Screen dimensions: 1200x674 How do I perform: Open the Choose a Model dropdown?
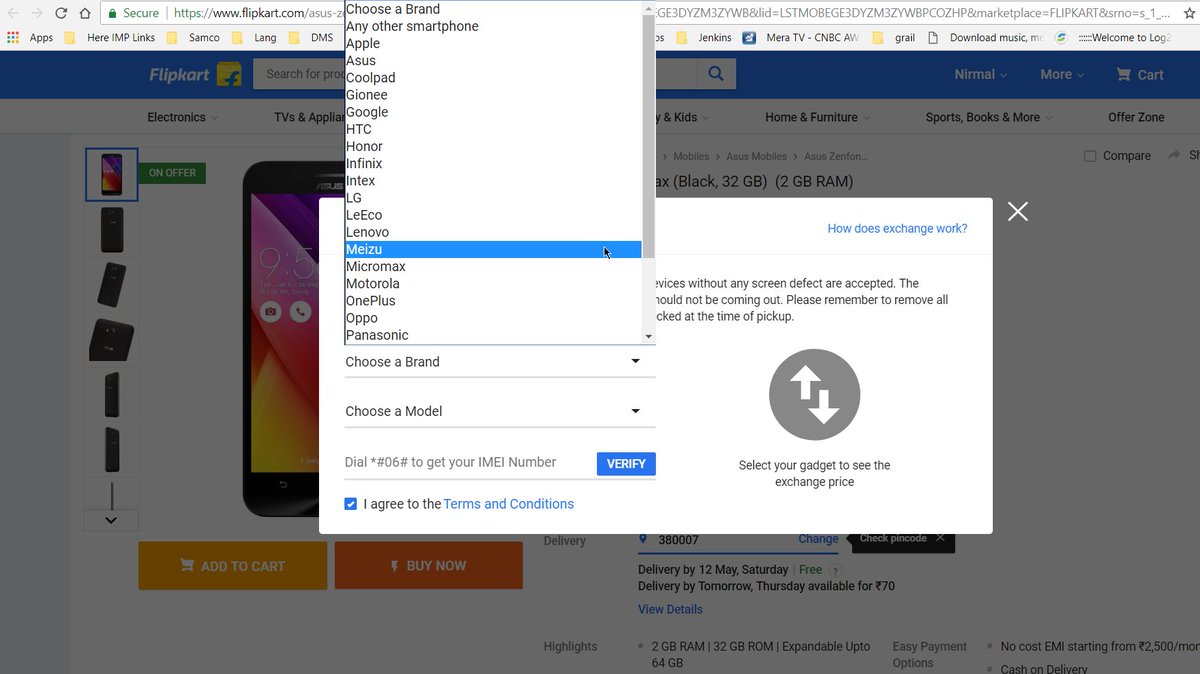500,411
